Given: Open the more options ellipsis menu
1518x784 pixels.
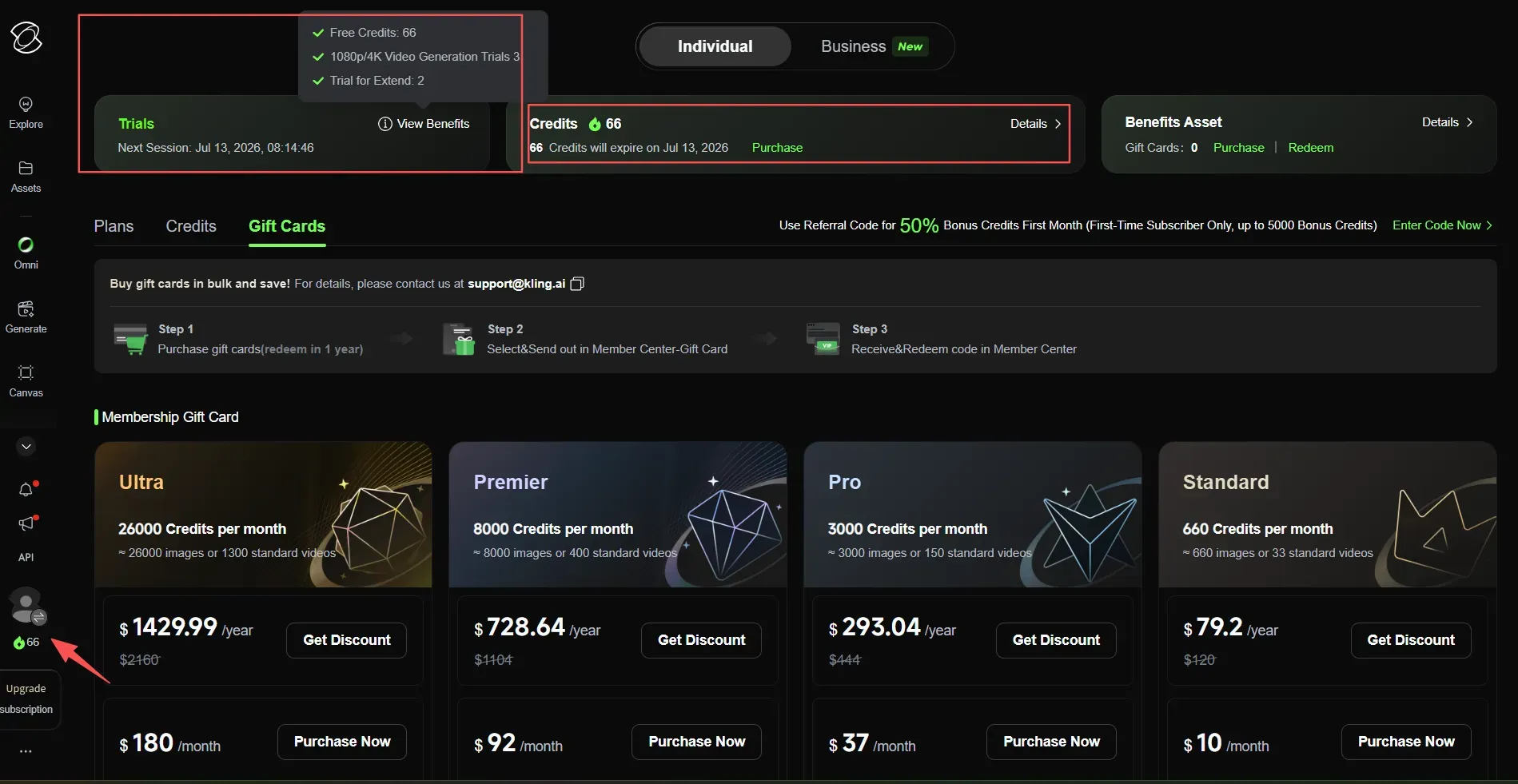Looking at the screenshot, I should point(26,751).
